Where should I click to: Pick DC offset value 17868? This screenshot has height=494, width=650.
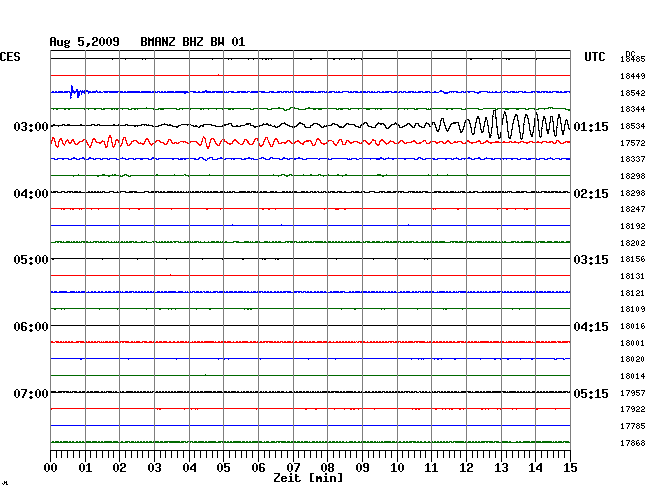(x=633, y=443)
